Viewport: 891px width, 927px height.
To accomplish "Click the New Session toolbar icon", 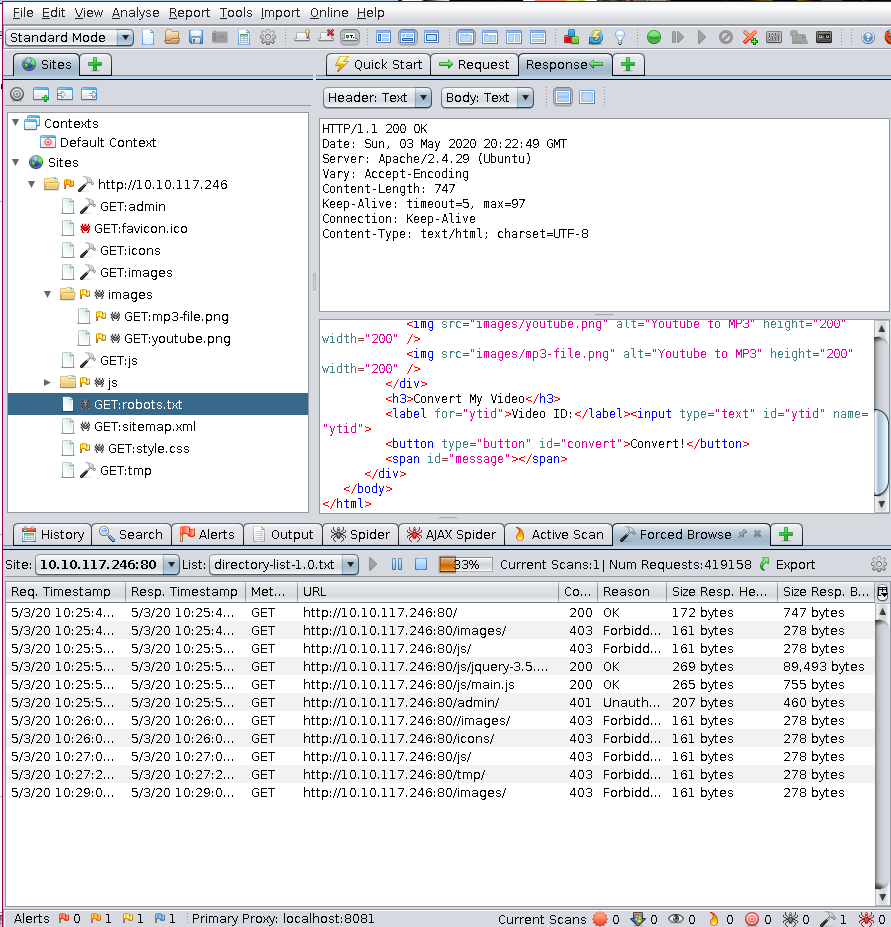I will click(x=148, y=37).
